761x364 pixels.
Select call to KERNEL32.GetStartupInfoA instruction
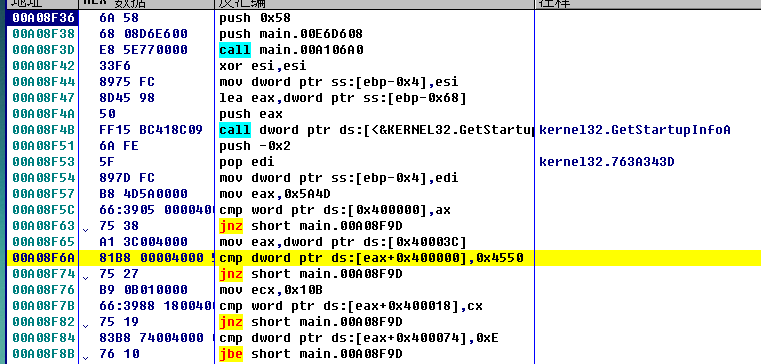click(x=376, y=131)
